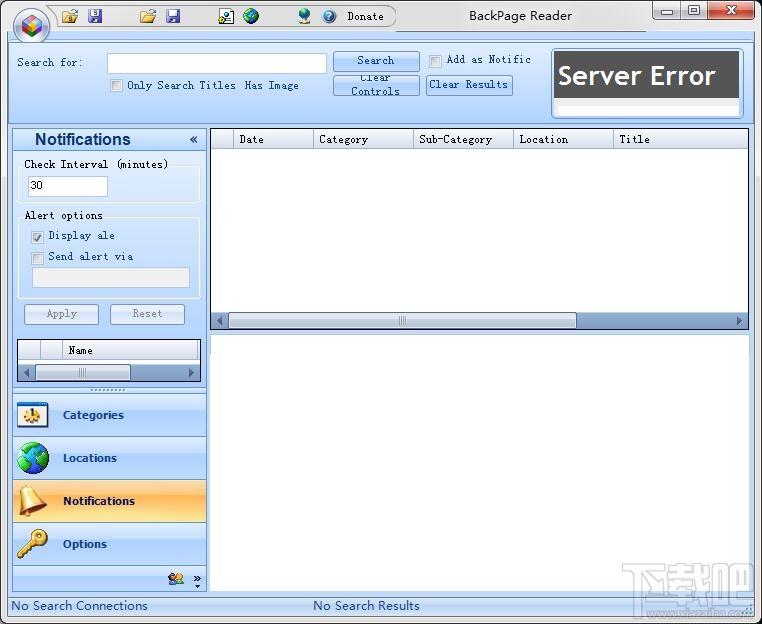
Task: Open the Locations navigation pane
Action: 109,458
